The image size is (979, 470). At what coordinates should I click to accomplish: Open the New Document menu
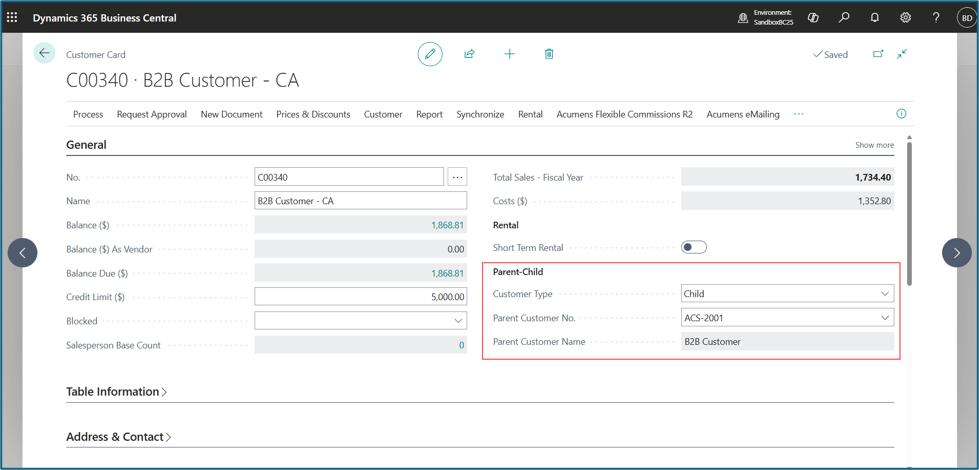232,114
